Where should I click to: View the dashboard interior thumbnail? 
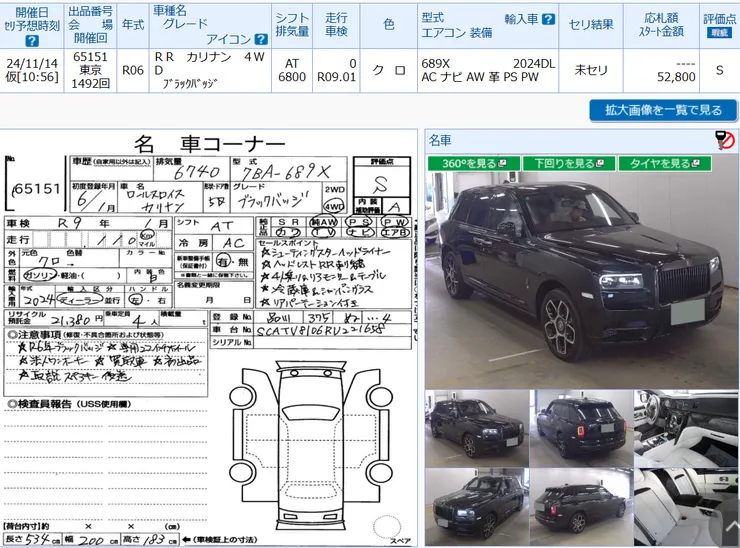[686, 427]
